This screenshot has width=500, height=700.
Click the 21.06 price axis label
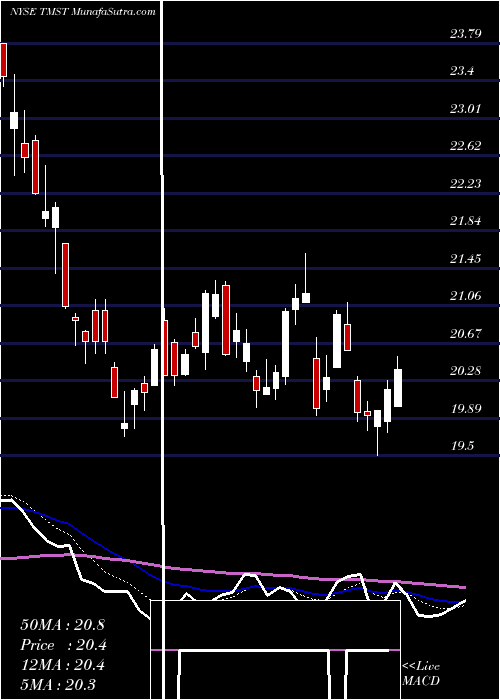466,296
